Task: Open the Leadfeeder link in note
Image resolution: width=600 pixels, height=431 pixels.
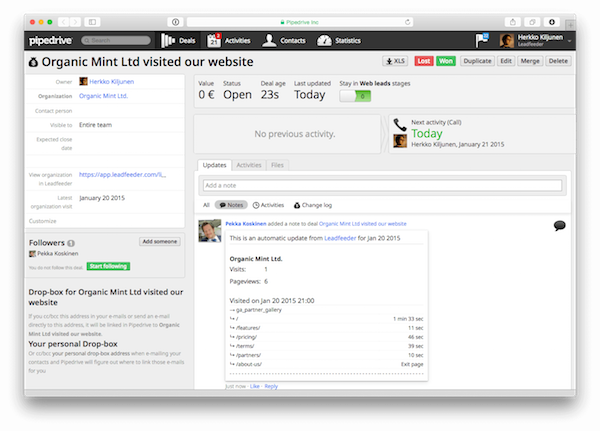Action: coord(340,238)
